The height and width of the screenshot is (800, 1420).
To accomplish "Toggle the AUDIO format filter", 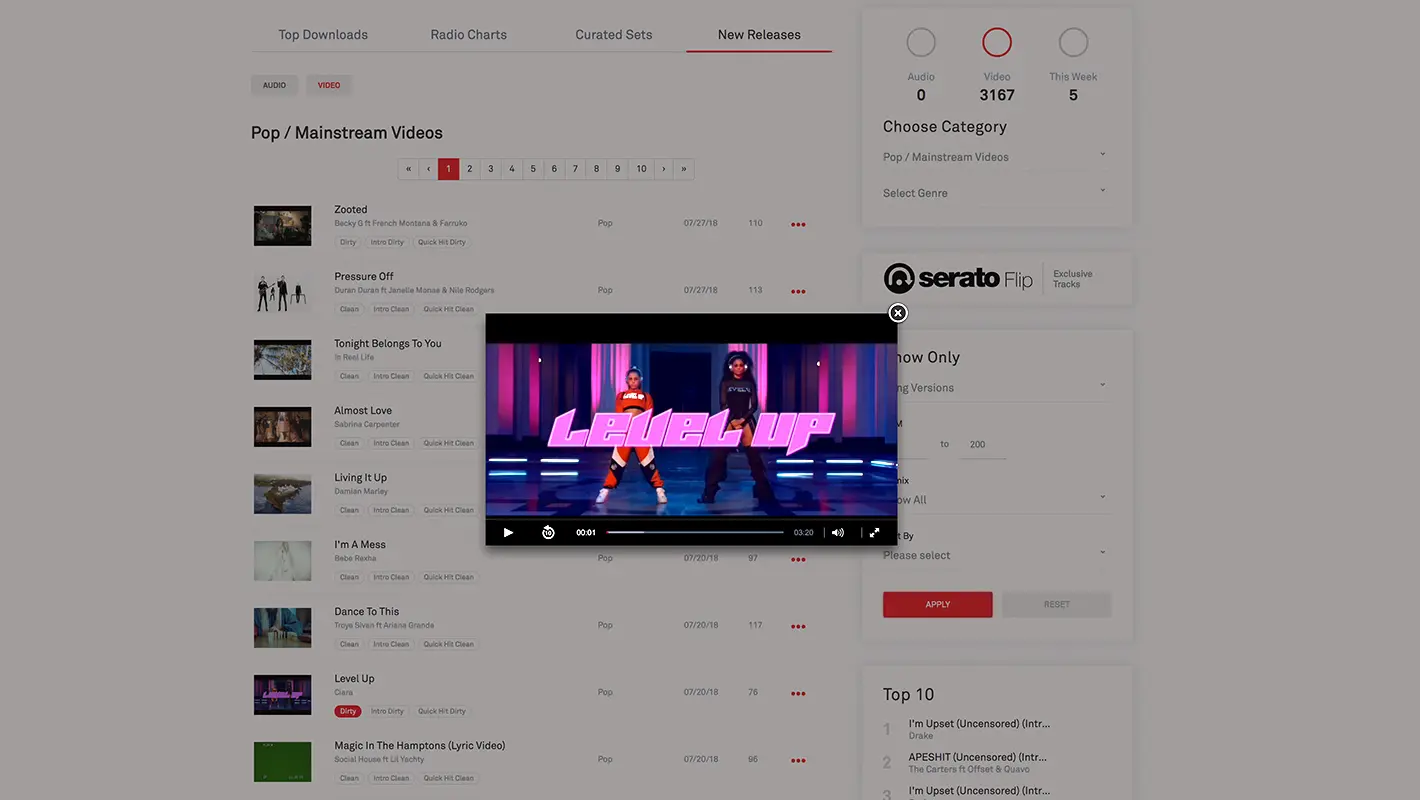I will pos(274,85).
